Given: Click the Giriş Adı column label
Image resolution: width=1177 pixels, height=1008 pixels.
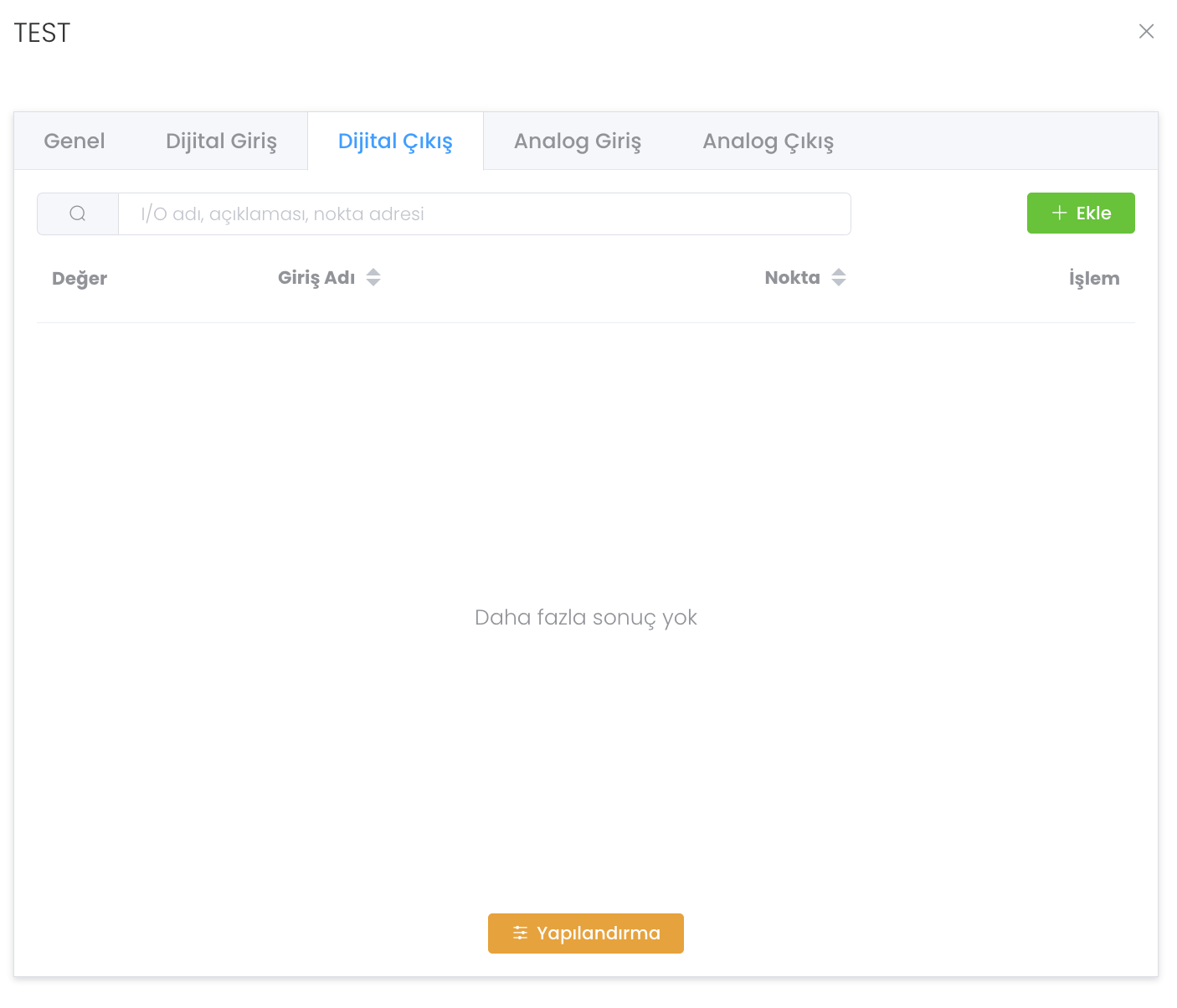Looking at the screenshot, I should [x=316, y=278].
